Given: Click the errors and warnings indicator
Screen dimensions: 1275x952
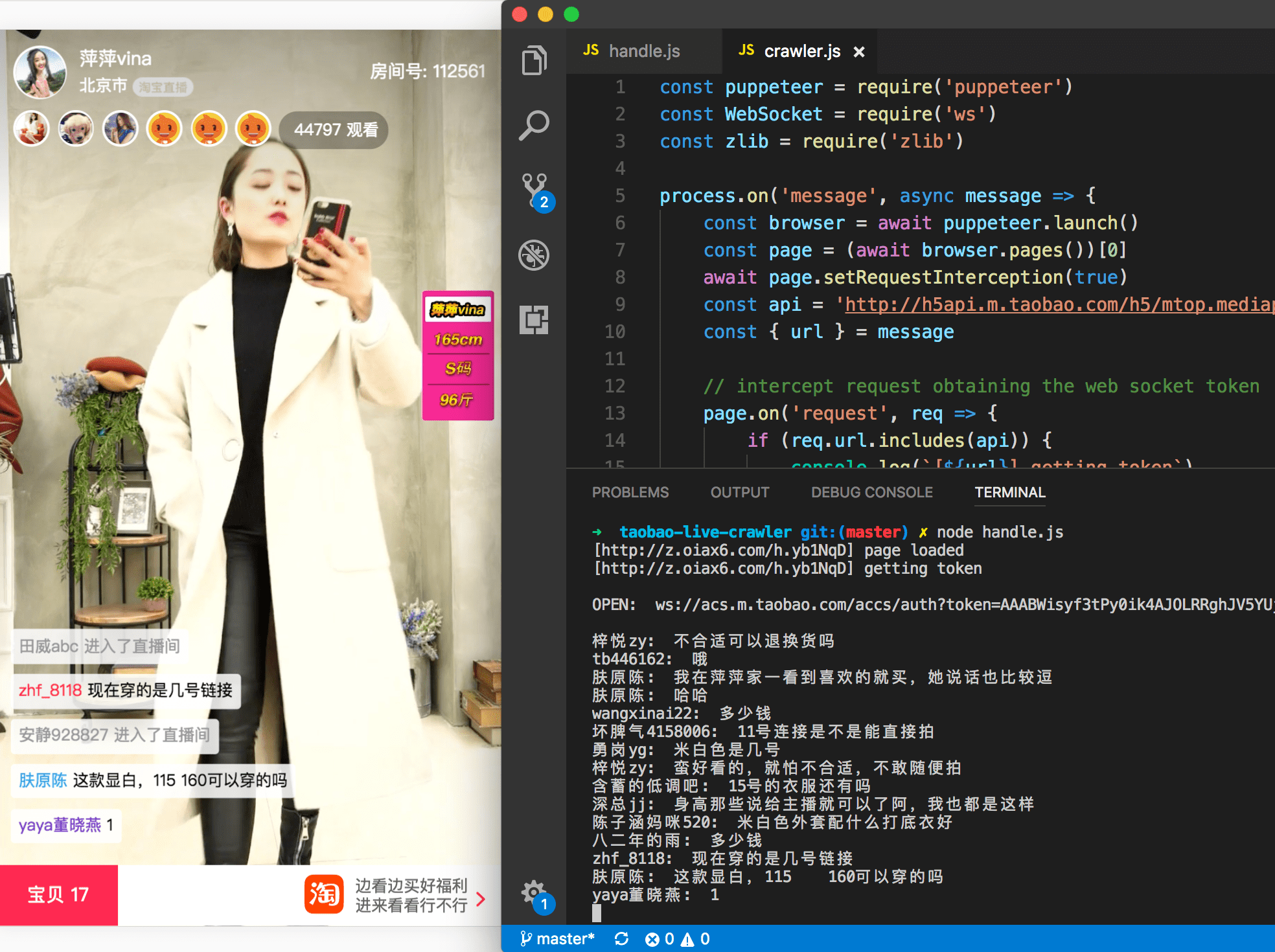Looking at the screenshot, I should tap(678, 939).
